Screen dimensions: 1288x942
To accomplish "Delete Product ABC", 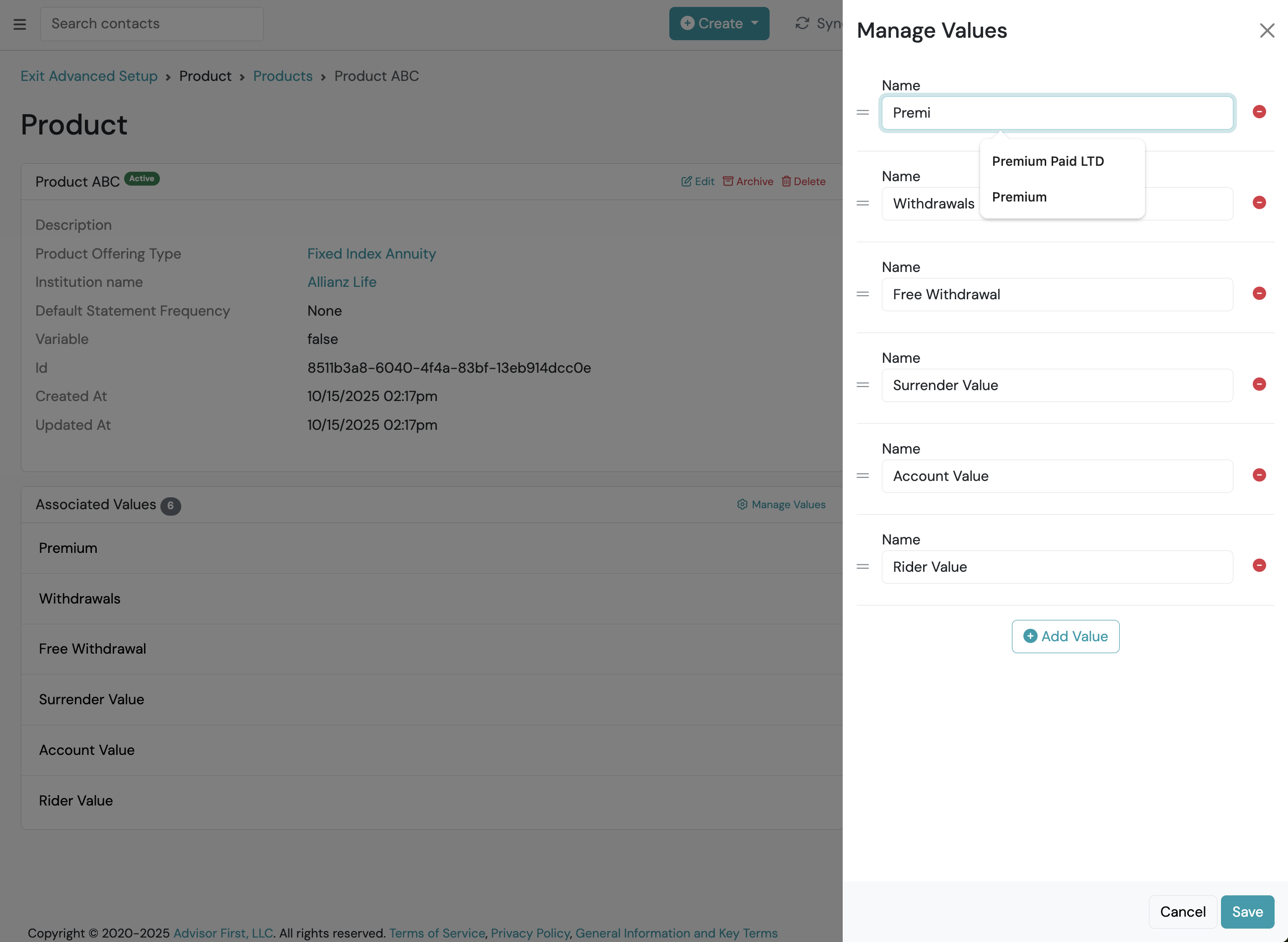I will pyautogui.click(x=803, y=181).
